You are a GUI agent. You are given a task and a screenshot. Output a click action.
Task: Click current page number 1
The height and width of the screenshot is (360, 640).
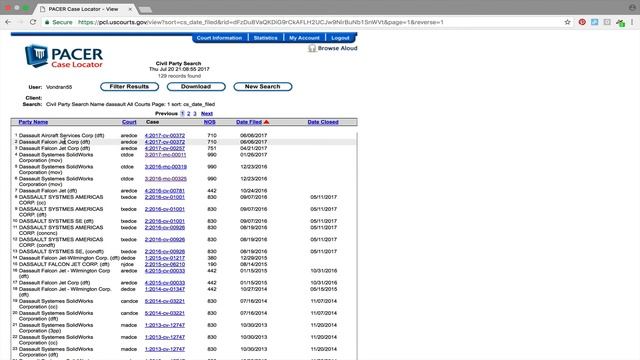(182, 113)
